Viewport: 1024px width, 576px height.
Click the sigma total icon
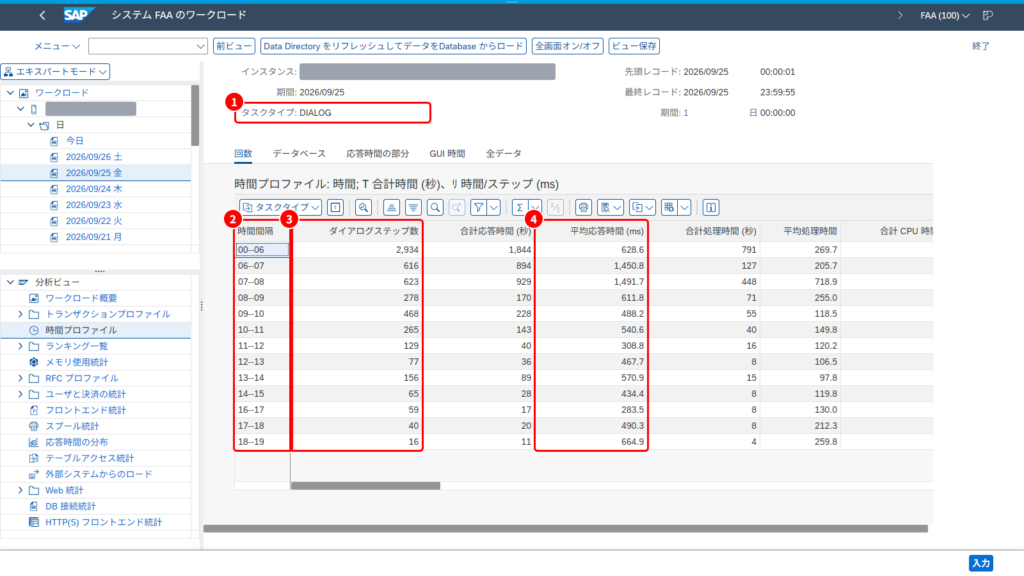pos(519,208)
